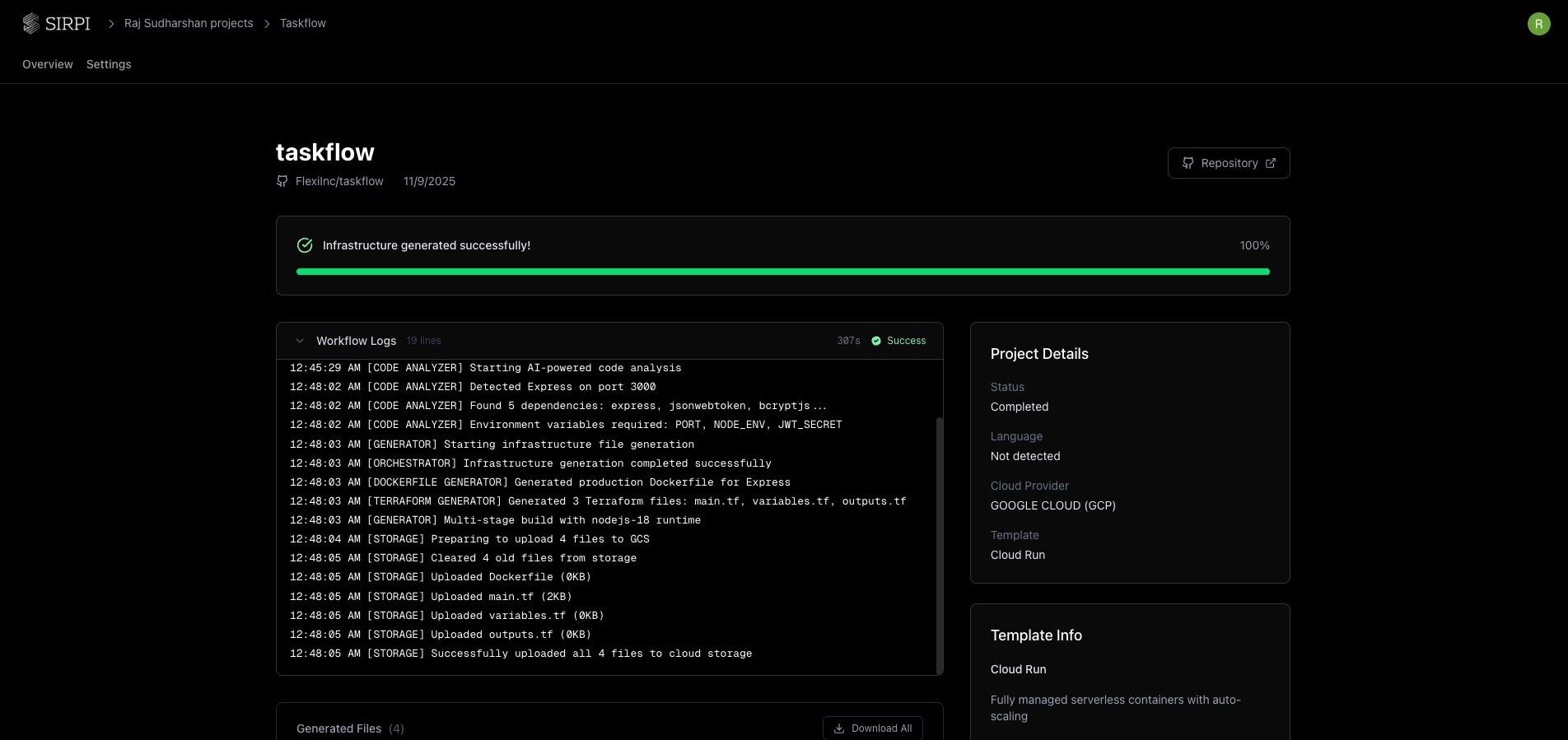Screen dimensions: 1568x740
Task: Click the green success check circle icon
Action: pos(305,245)
